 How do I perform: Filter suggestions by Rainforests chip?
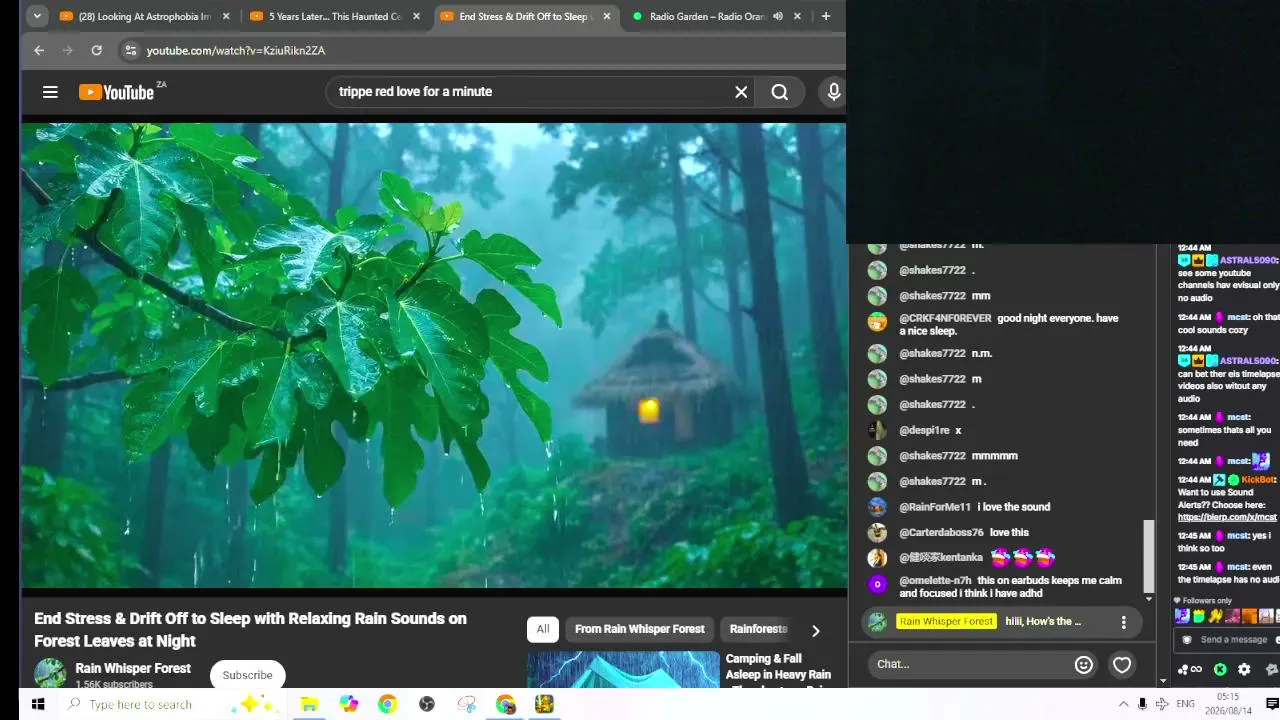tap(758, 629)
